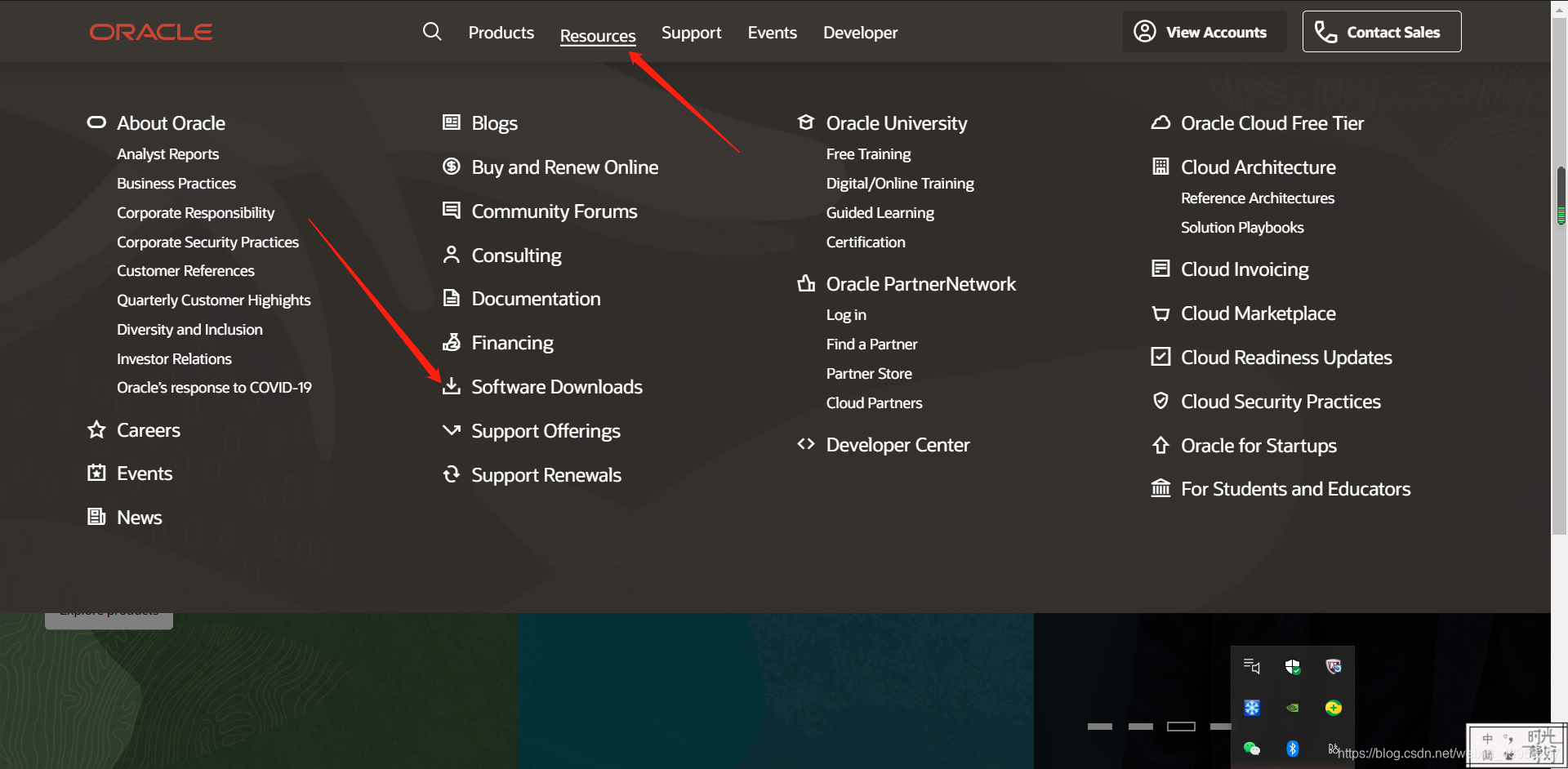Open the Support menu

click(x=692, y=33)
